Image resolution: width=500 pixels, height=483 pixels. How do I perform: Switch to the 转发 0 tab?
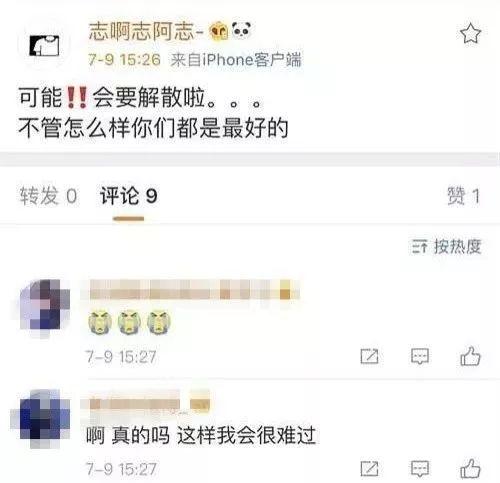(x=48, y=196)
